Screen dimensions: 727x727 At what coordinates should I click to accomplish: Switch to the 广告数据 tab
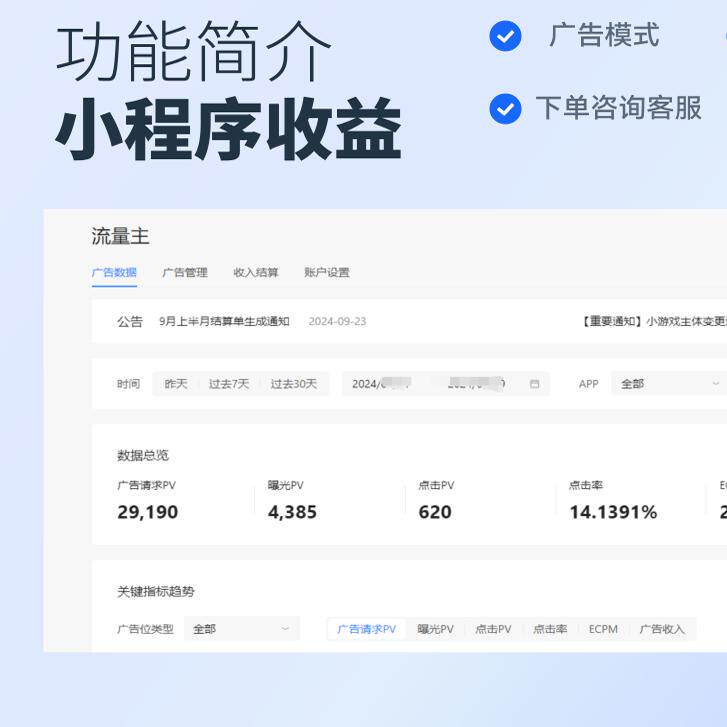[114, 273]
